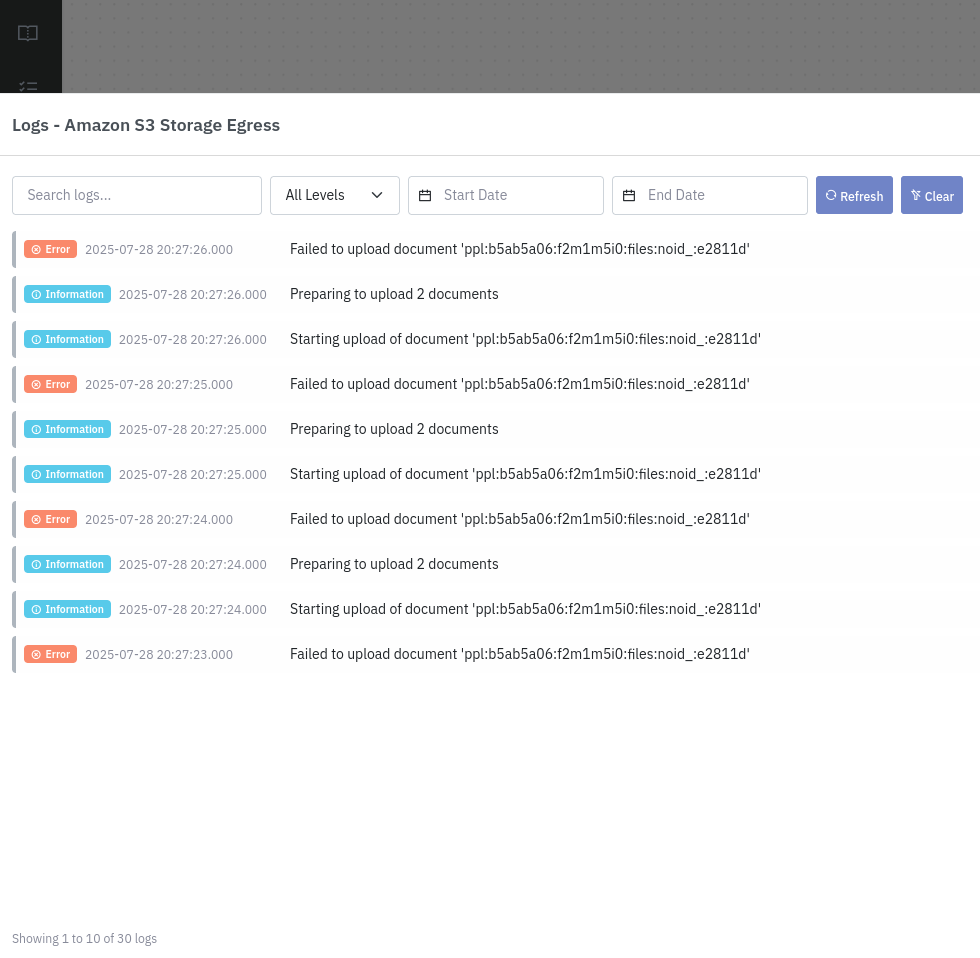
Task: Select 'Failed to upload document' message at 20:27:23
Action: tap(519, 654)
